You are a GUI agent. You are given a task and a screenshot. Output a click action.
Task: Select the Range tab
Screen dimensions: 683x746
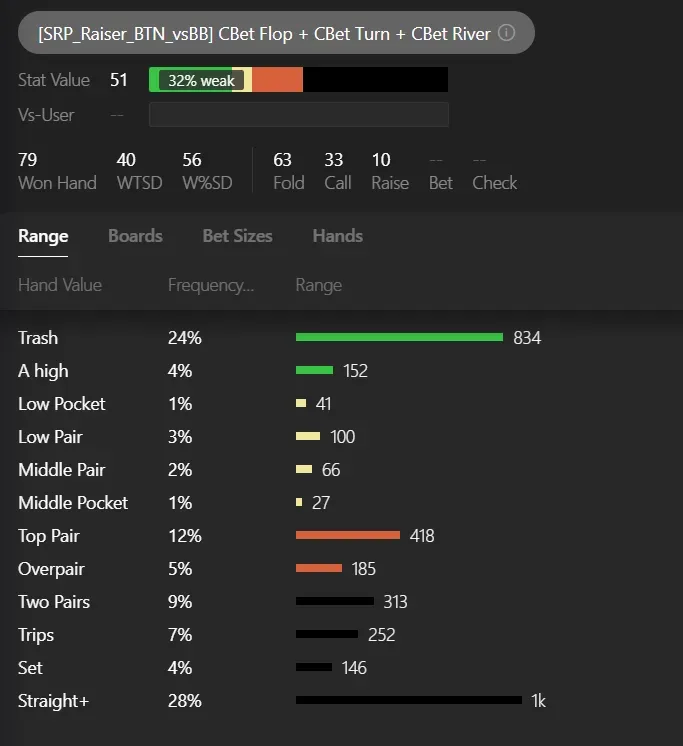pos(43,236)
